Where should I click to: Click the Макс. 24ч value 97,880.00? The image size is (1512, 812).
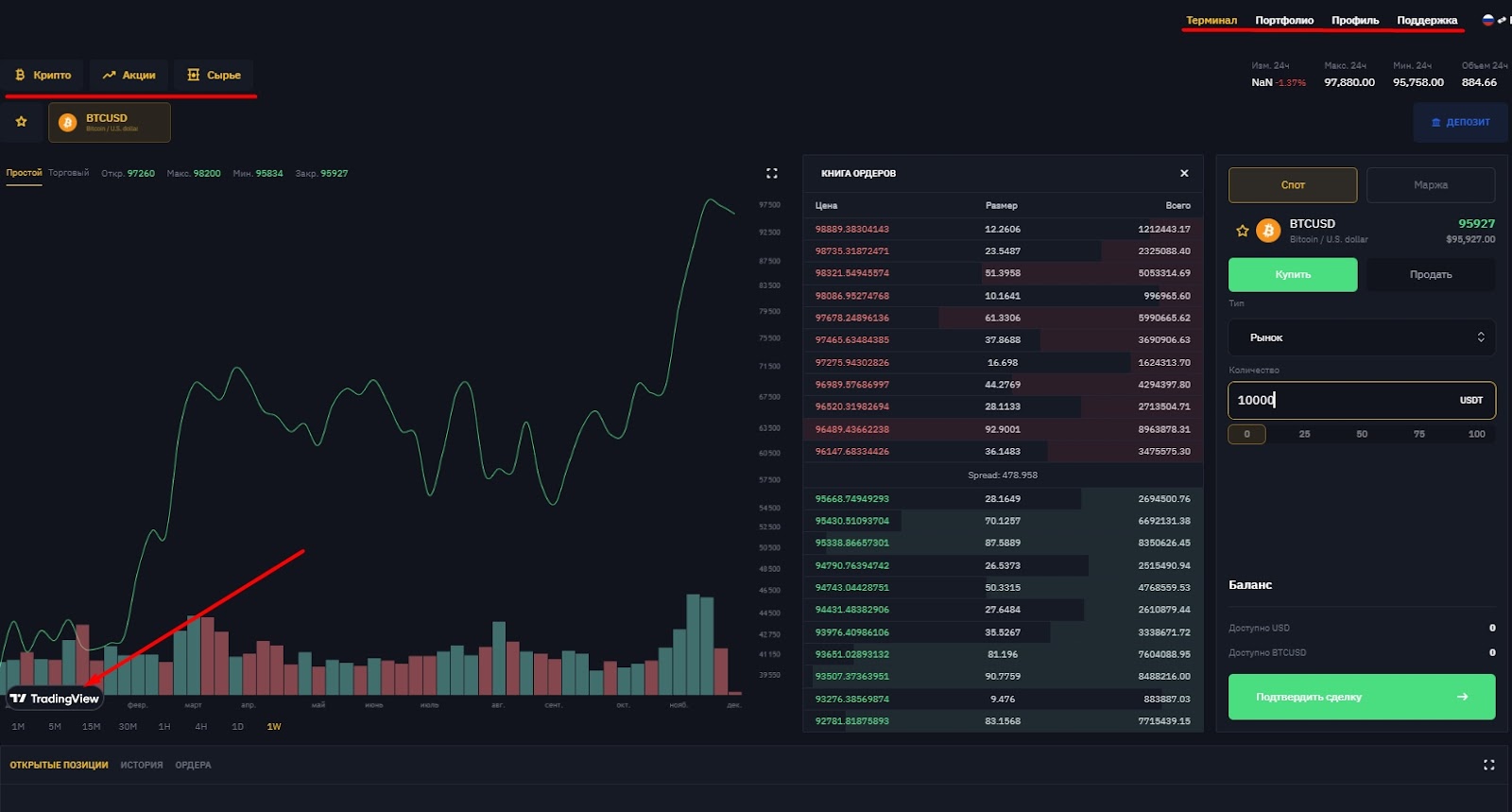pyautogui.click(x=1349, y=82)
